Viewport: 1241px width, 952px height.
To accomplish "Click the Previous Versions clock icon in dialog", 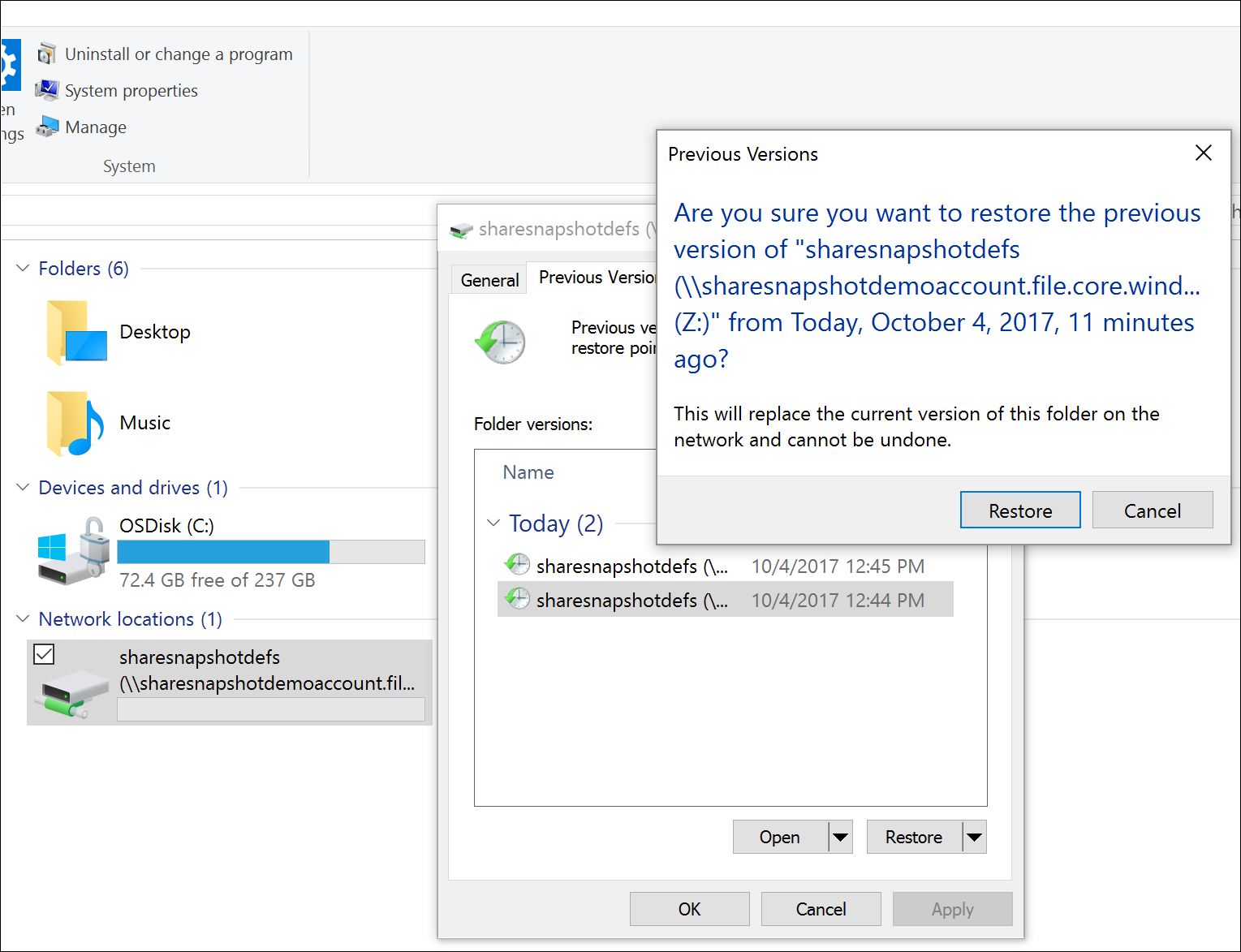I will [x=502, y=342].
